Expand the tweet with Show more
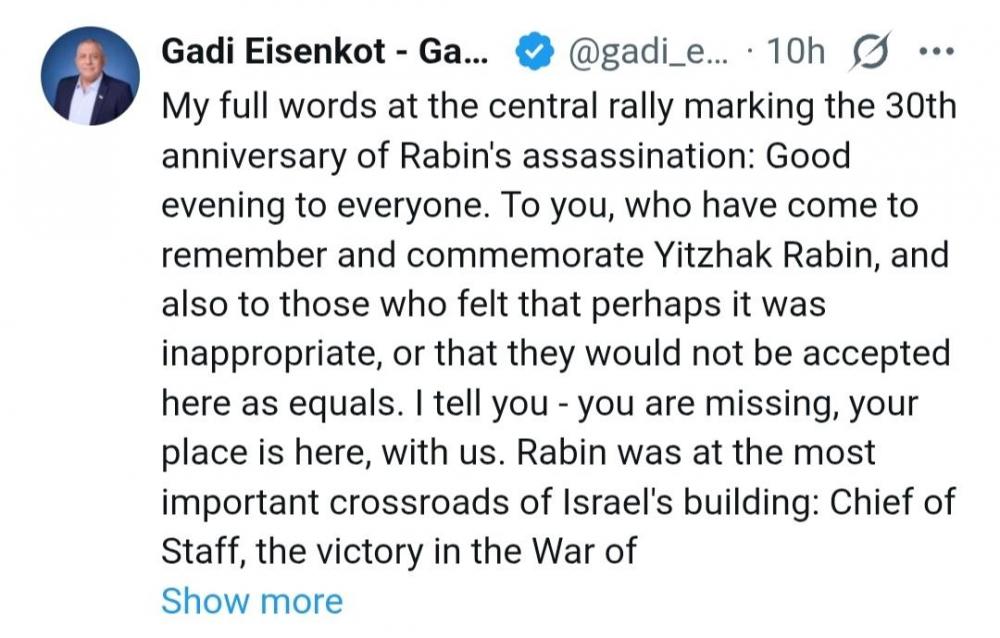The image size is (1000, 638). (x=251, y=601)
